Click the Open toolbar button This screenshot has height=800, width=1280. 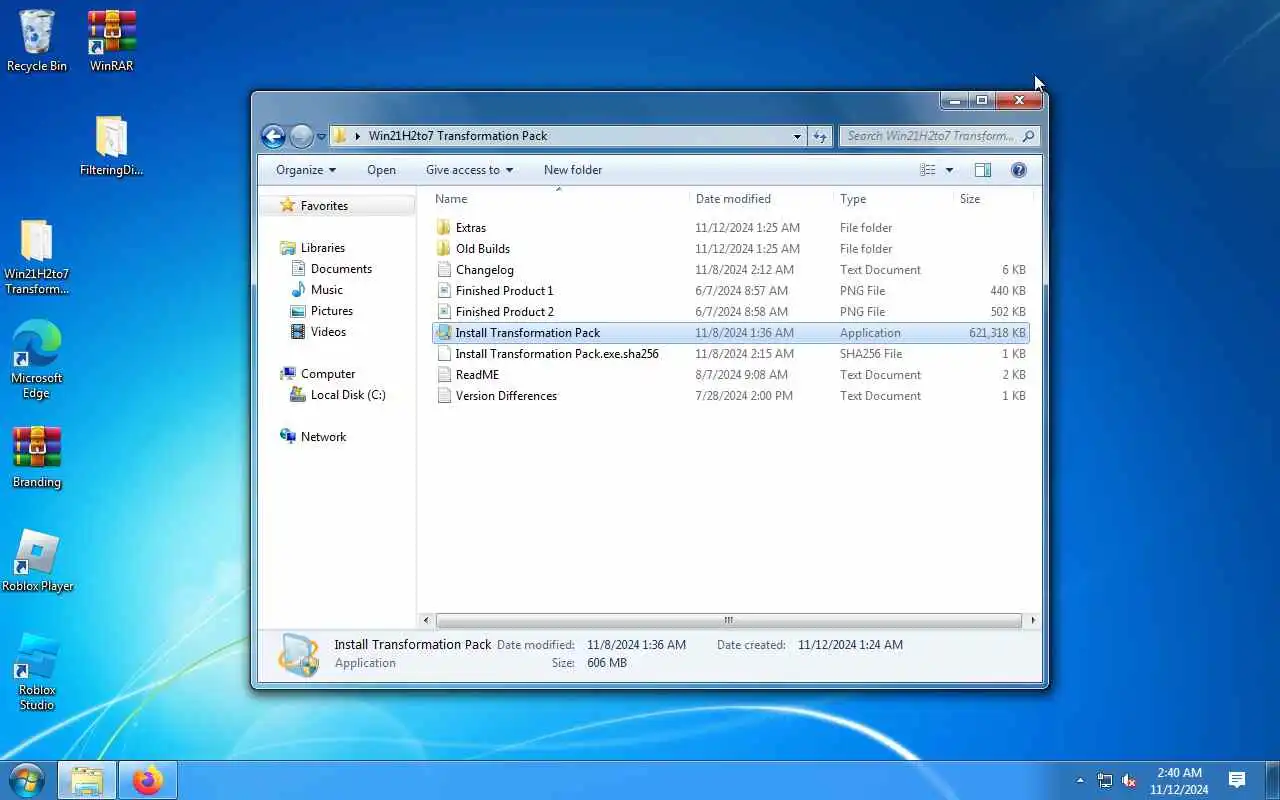pos(381,170)
